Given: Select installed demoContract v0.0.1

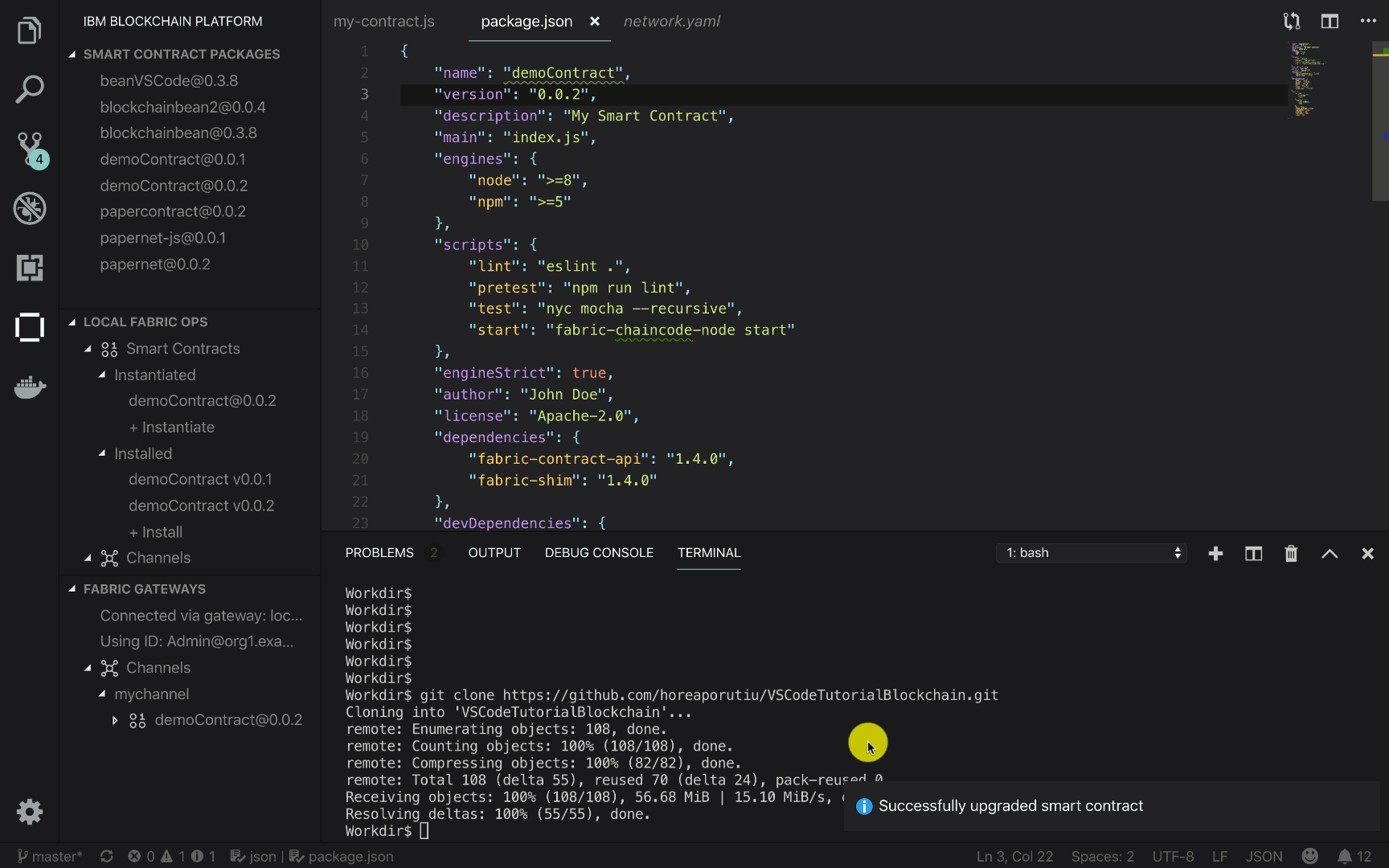Looking at the screenshot, I should (x=200, y=479).
